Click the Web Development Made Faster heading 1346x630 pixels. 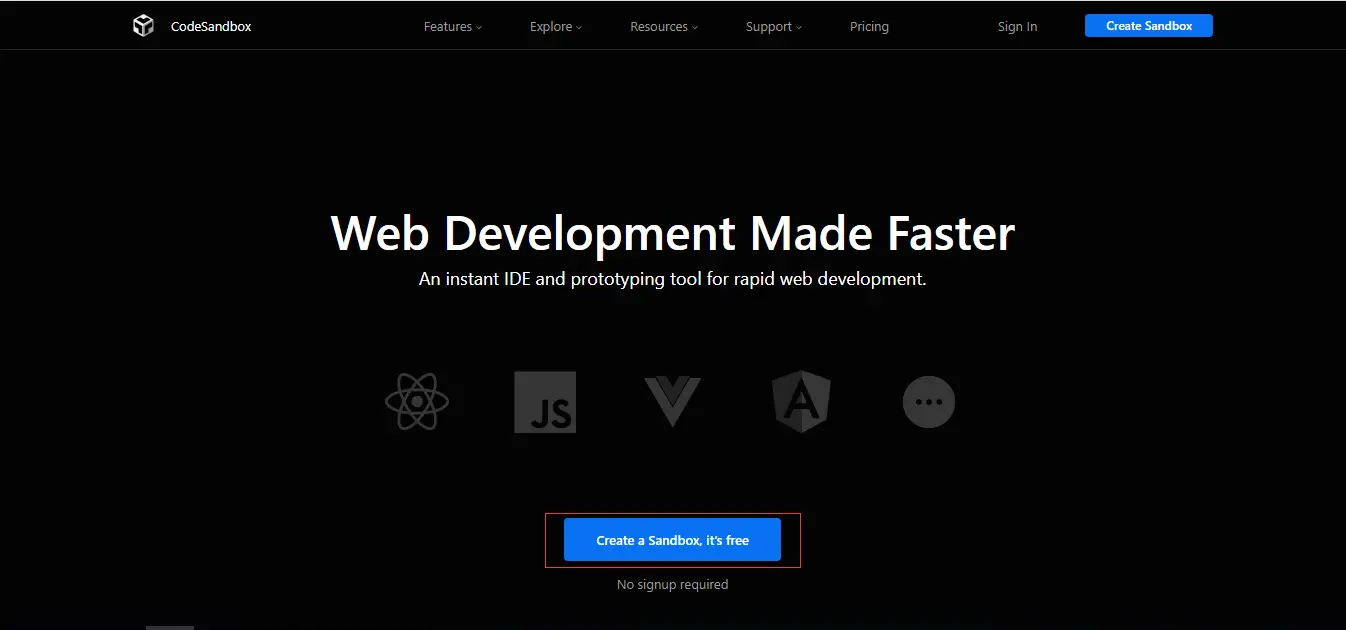pos(673,233)
